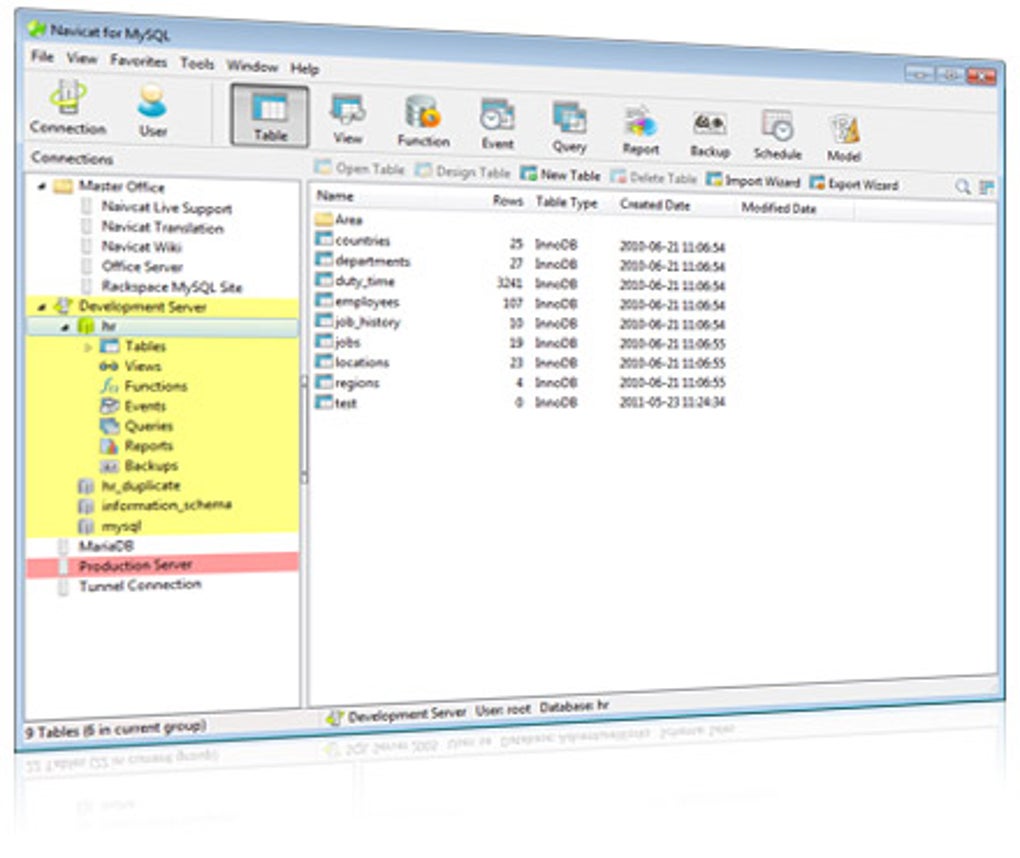Launch the Import Wizard

pos(753,181)
